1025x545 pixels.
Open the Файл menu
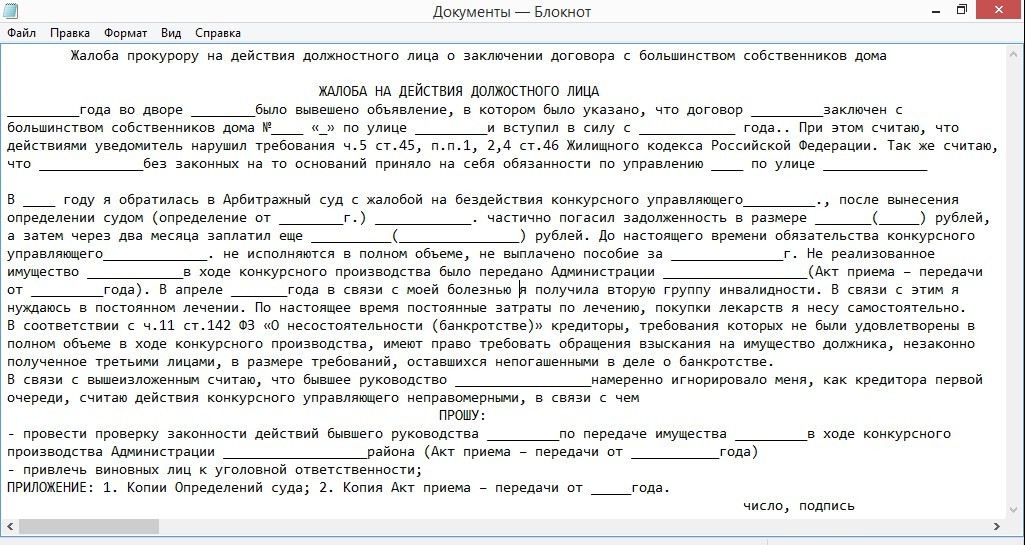point(22,33)
